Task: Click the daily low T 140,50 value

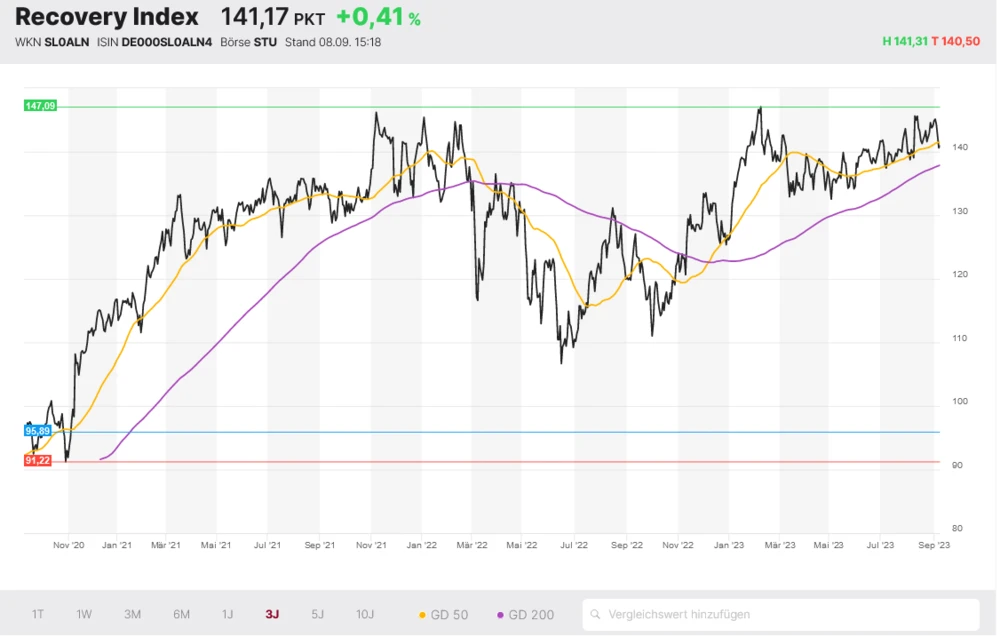Action: click(958, 41)
